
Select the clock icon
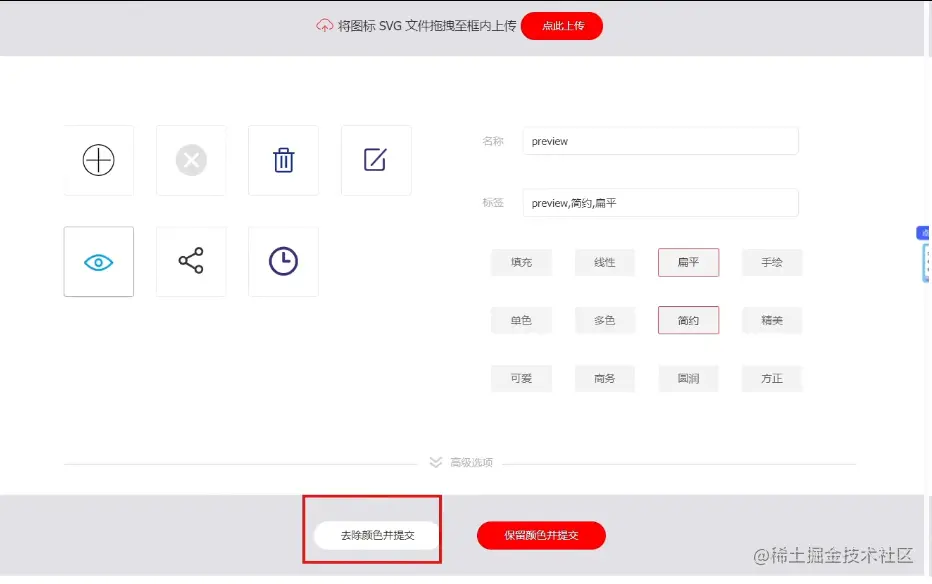coord(283,261)
